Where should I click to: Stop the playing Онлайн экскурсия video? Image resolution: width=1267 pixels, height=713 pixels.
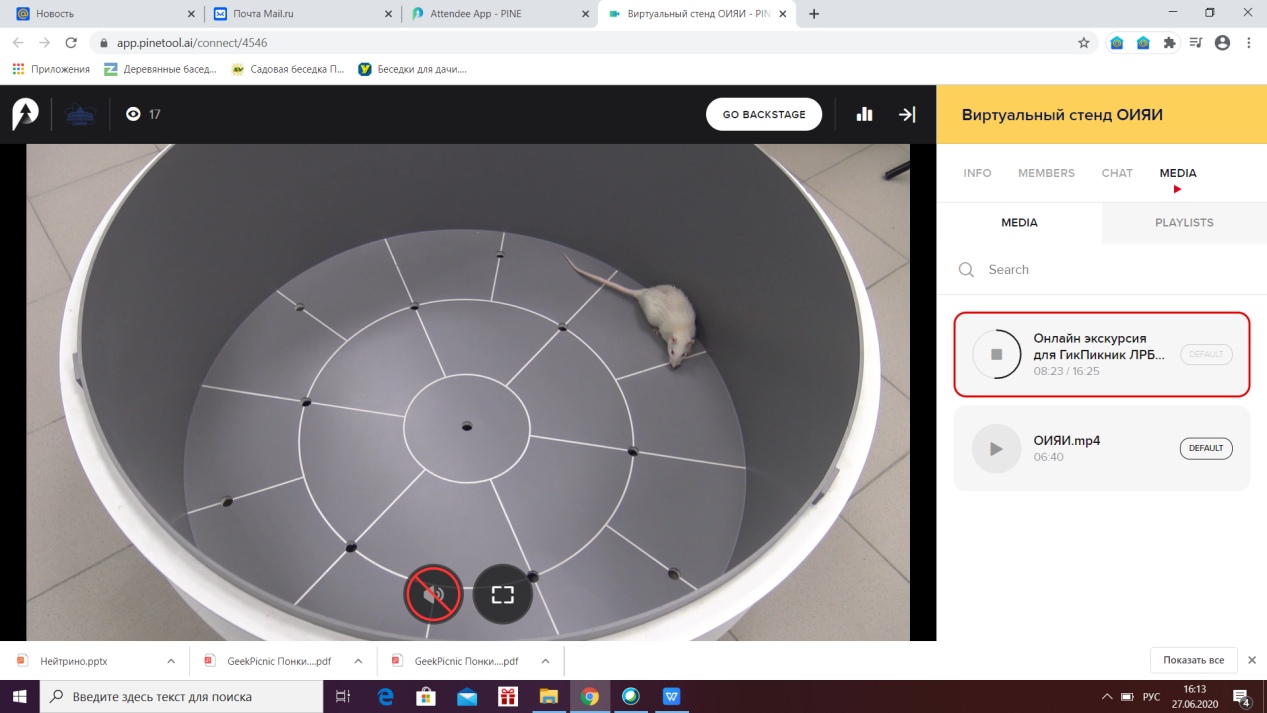coord(996,354)
